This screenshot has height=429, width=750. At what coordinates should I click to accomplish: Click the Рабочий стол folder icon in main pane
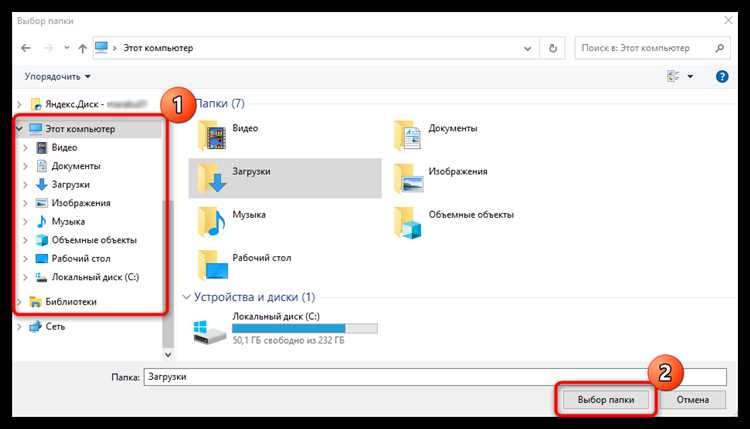pos(213,264)
